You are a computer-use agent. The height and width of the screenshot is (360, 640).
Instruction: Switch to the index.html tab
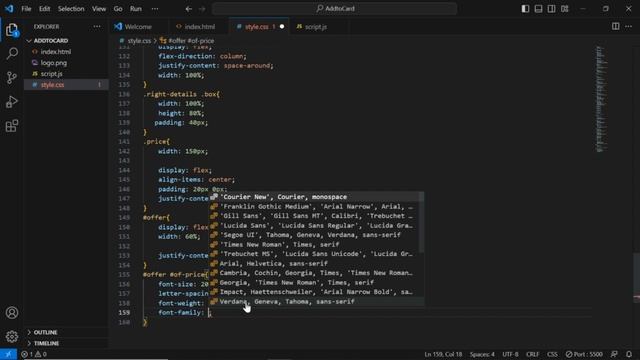(x=199, y=27)
